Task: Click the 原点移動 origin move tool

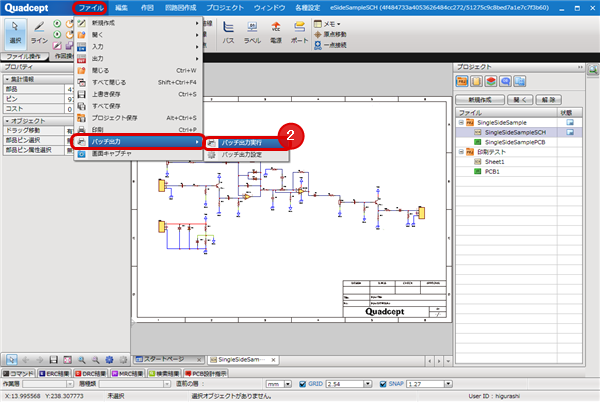Action: click(330, 34)
